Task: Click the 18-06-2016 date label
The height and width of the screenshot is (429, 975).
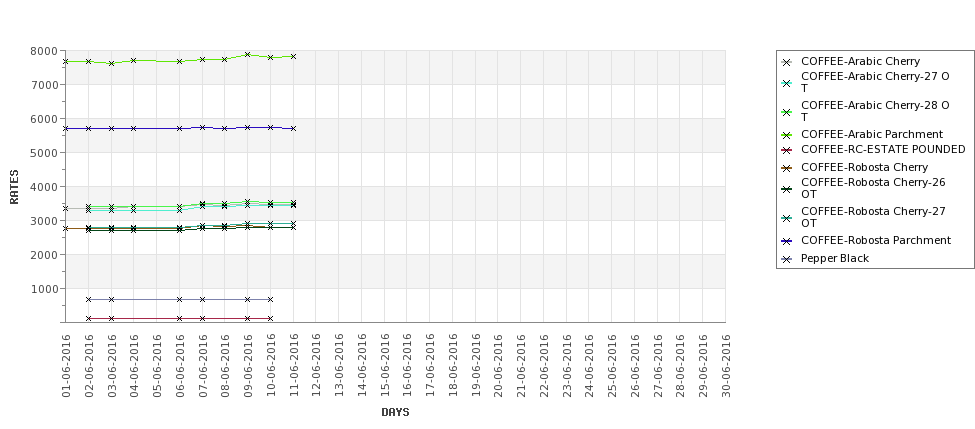Action: [x=453, y=366]
